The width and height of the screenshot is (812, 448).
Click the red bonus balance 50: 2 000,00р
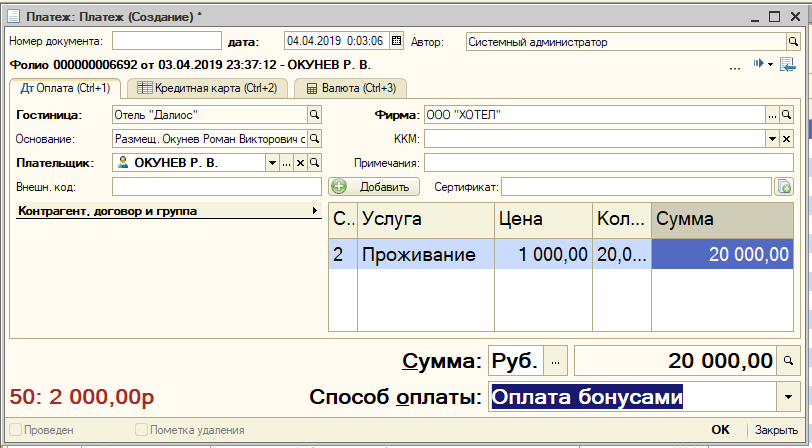[x=82, y=397]
